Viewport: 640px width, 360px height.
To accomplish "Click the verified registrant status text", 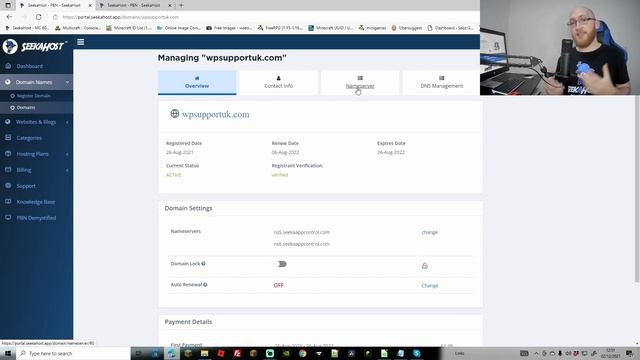I will 280,175.
